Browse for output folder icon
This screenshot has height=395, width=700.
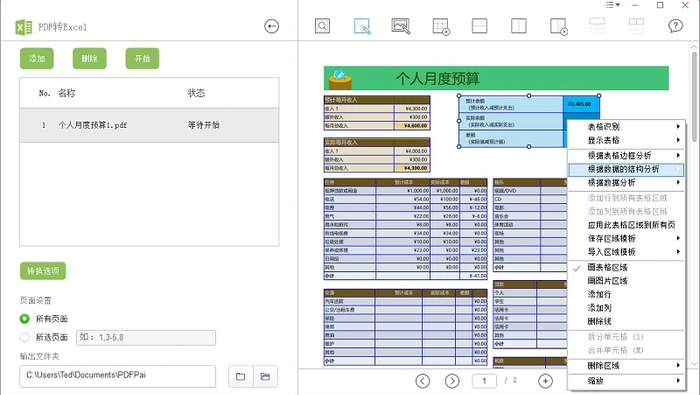(x=241, y=376)
